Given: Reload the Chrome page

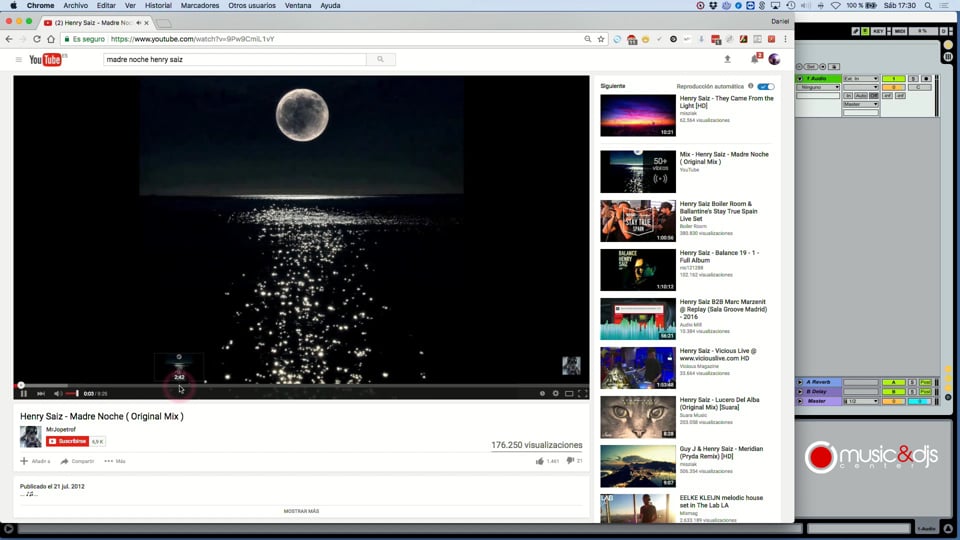Looking at the screenshot, I should coord(37,39).
